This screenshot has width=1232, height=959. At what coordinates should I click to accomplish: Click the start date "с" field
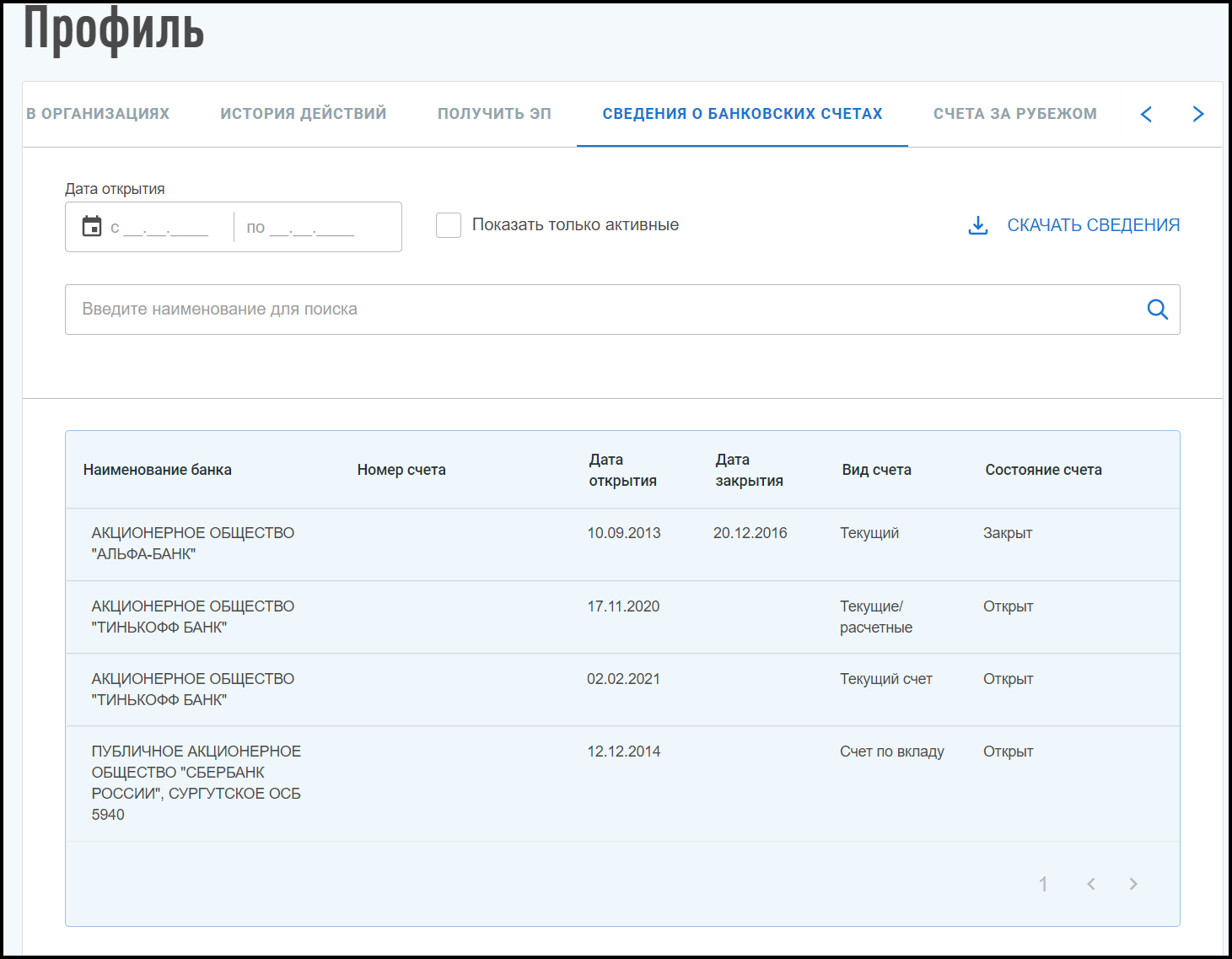[166, 228]
